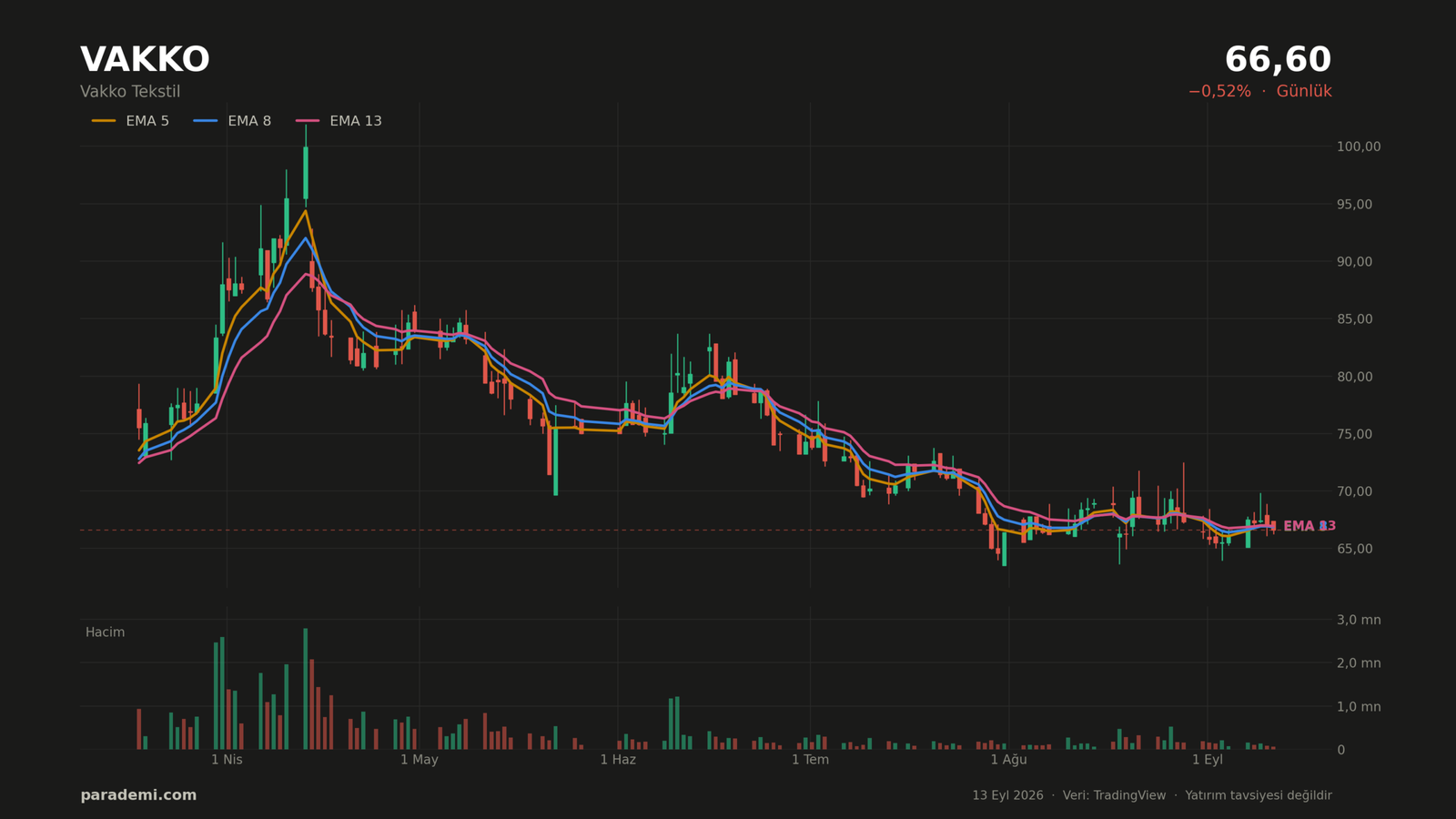Screen dimensions: 1456x819
Task: Click the 1 Ağu date axis label
Action: pos(1008,760)
